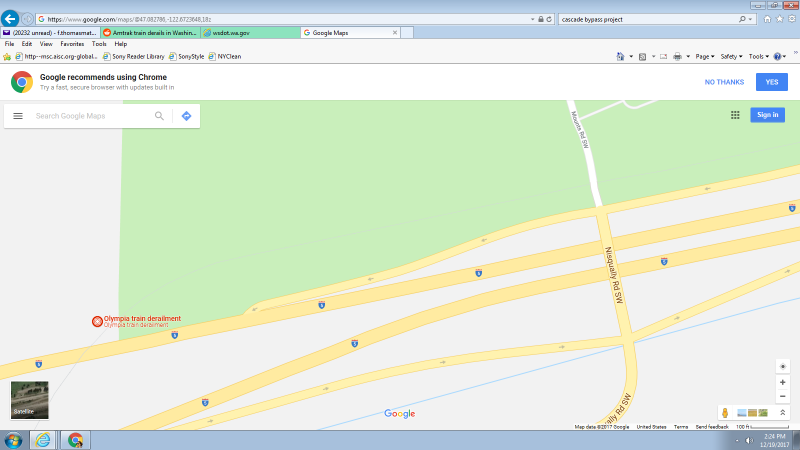Zoom out on the map
Screen dimensions: 800x450
click(783, 396)
